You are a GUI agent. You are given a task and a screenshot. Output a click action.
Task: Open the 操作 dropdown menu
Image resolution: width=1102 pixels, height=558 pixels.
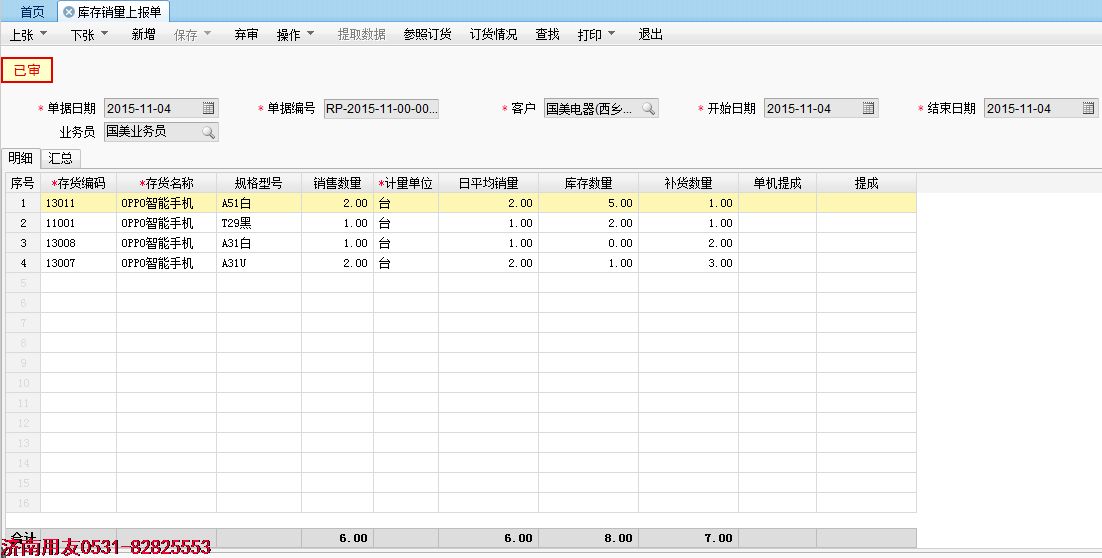pos(295,34)
